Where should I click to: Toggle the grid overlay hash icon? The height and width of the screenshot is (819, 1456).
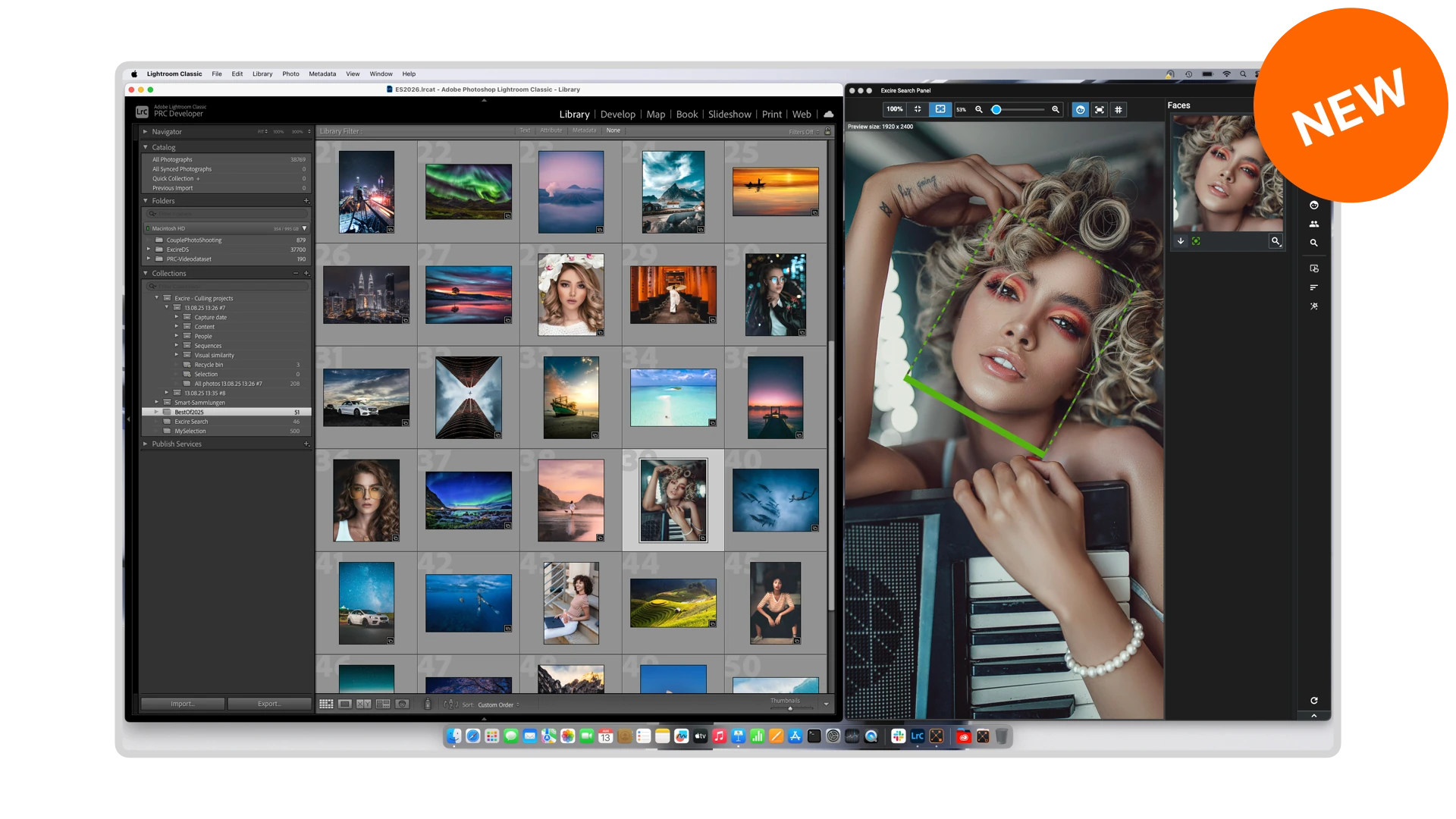pos(1119,110)
